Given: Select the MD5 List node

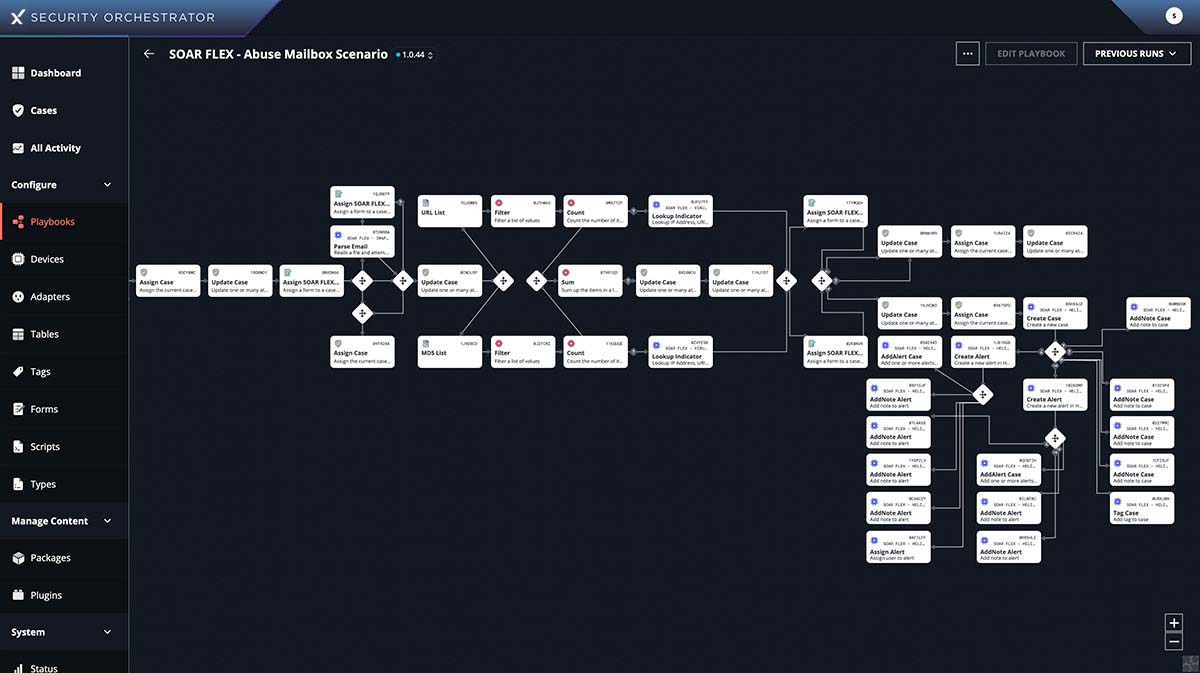Looking at the screenshot, I should click(x=450, y=351).
